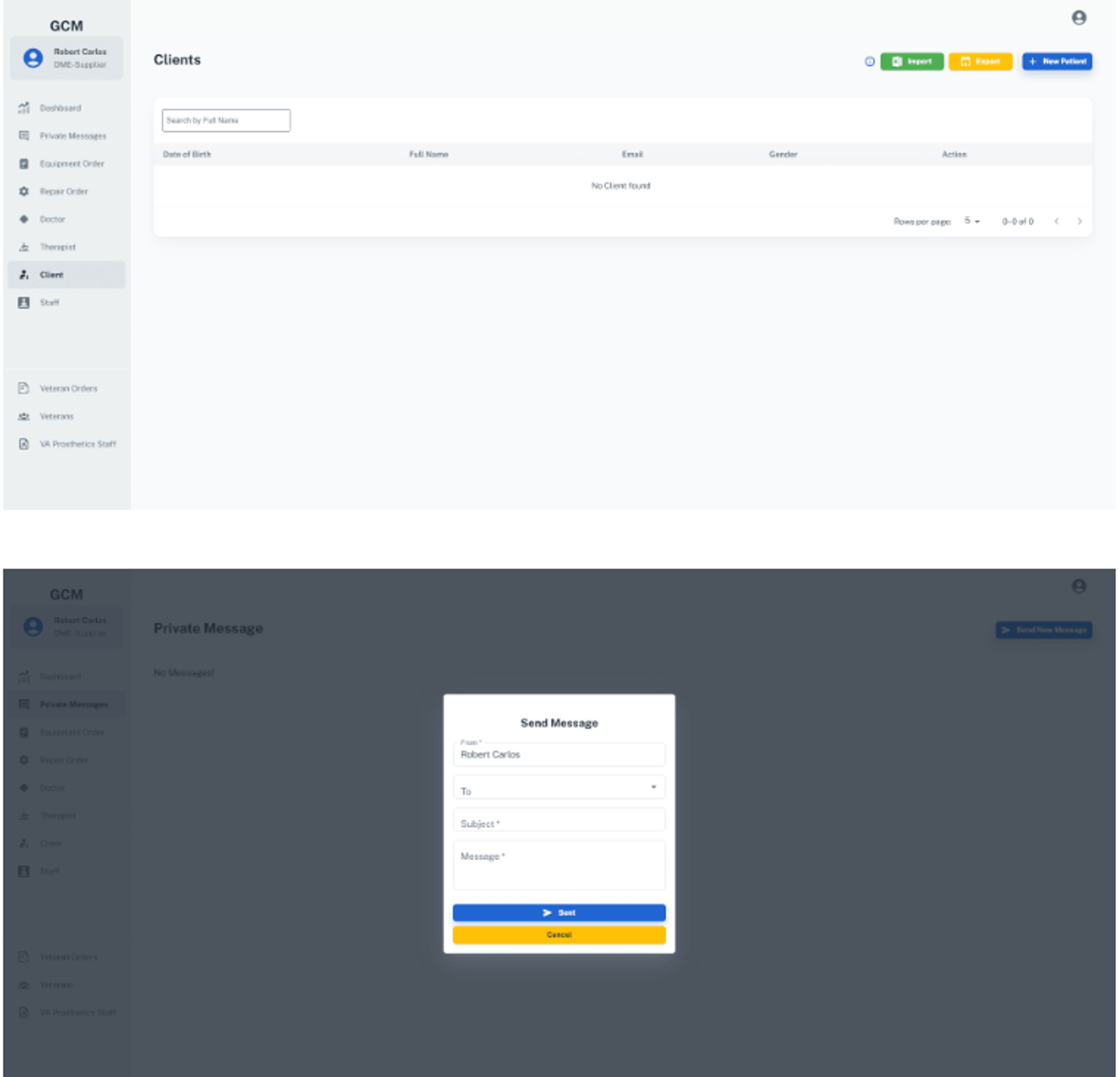Open Veterans in the Clients screen sidebar

[x=66, y=417]
